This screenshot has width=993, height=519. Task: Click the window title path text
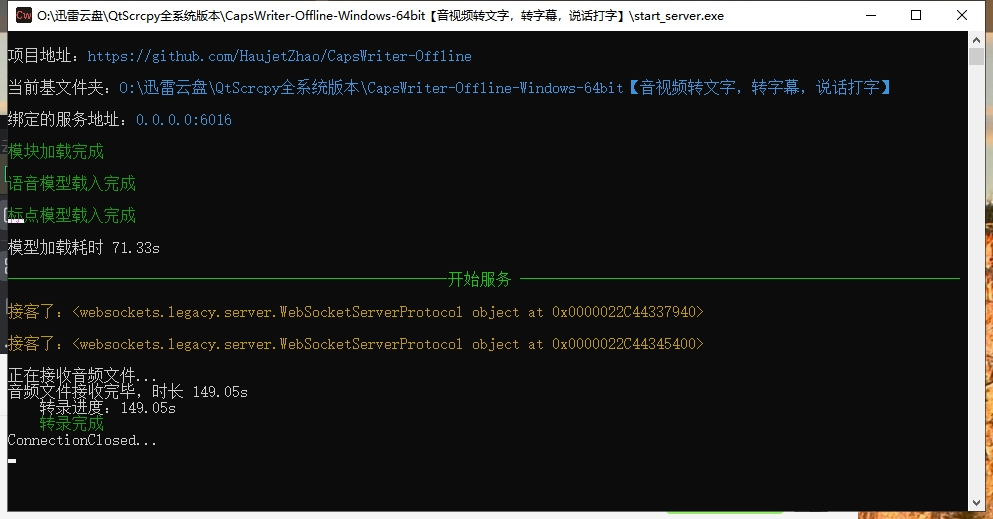coord(380,15)
